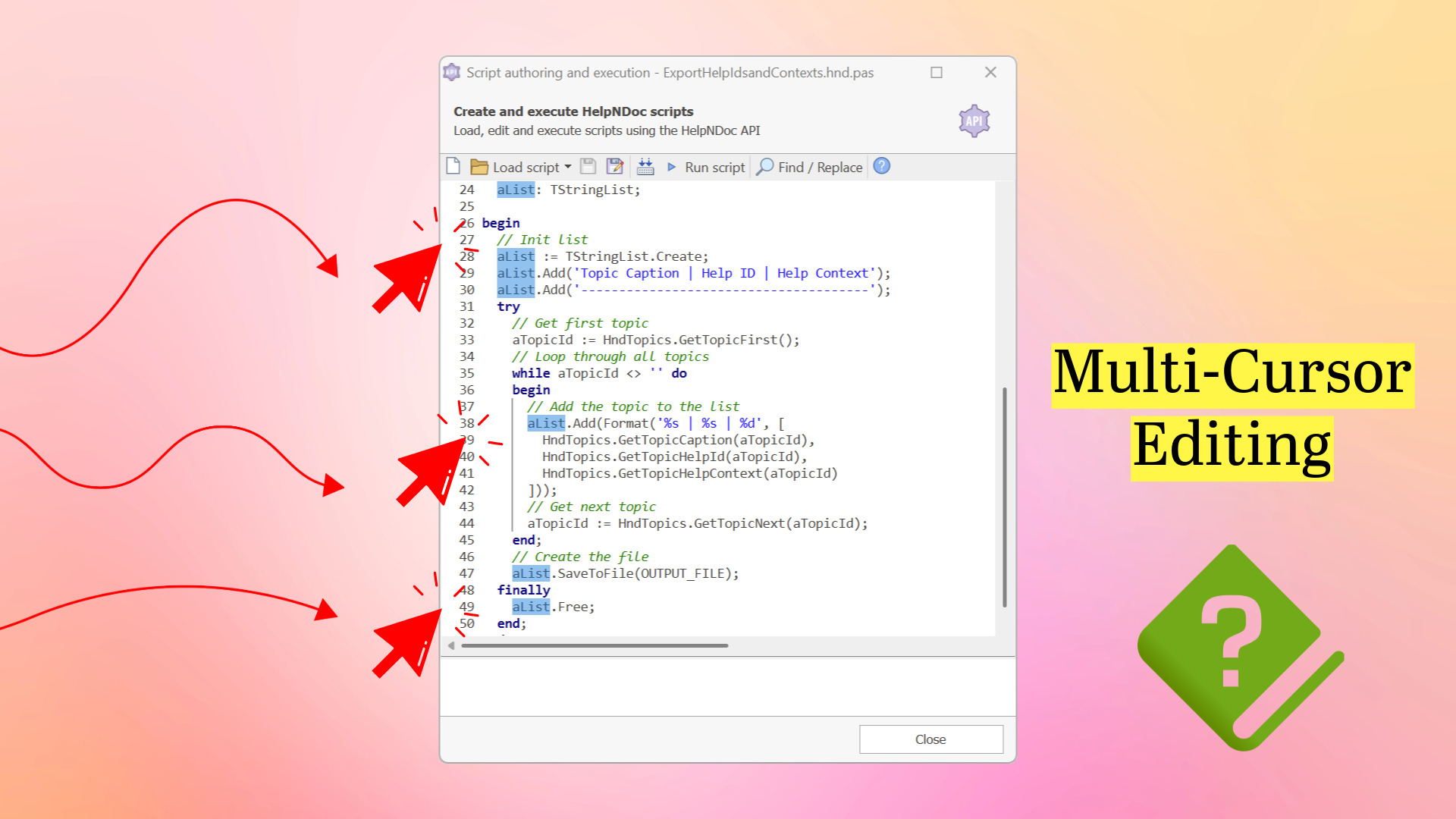The height and width of the screenshot is (819, 1456).
Task: Click 'HndTopics.GetTopicCaption(aTopicId),' line
Action: [679, 440]
